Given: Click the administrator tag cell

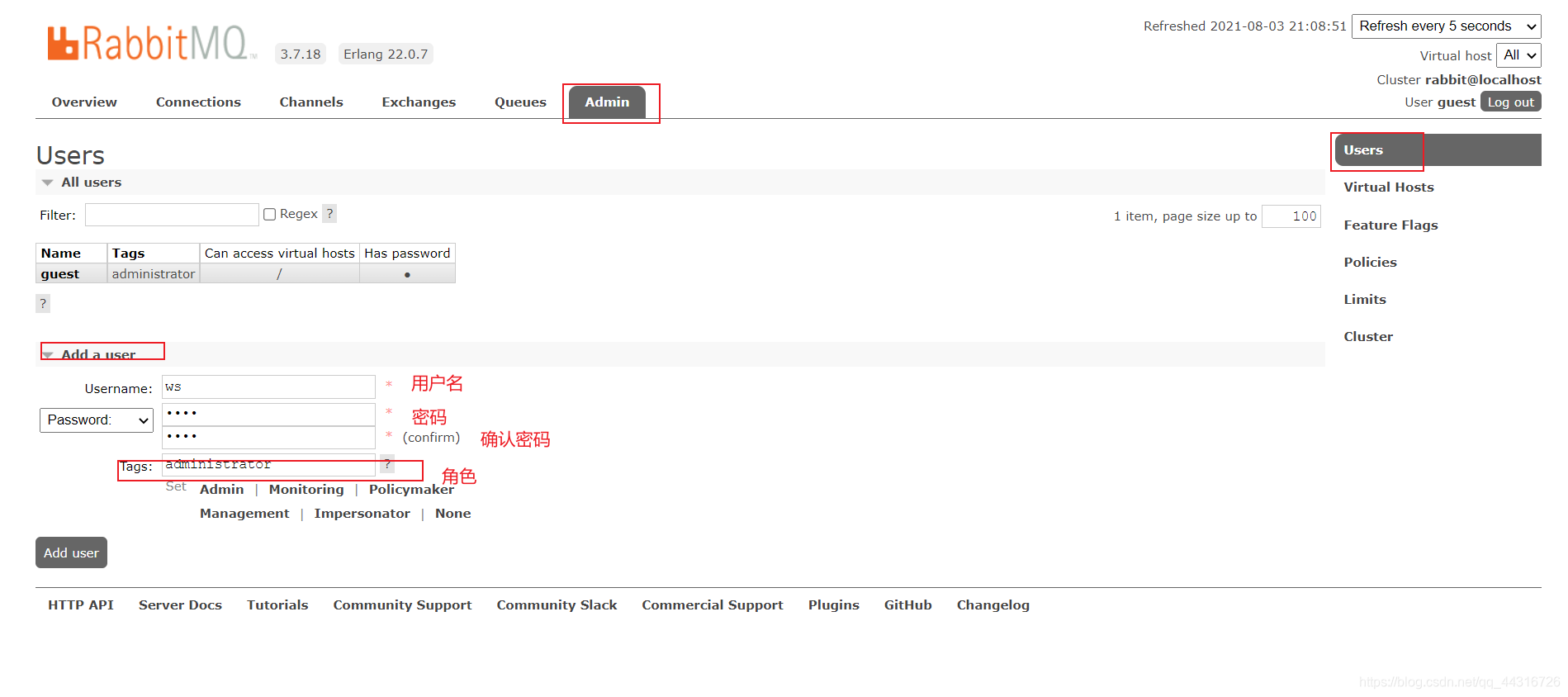Looking at the screenshot, I should [154, 274].
